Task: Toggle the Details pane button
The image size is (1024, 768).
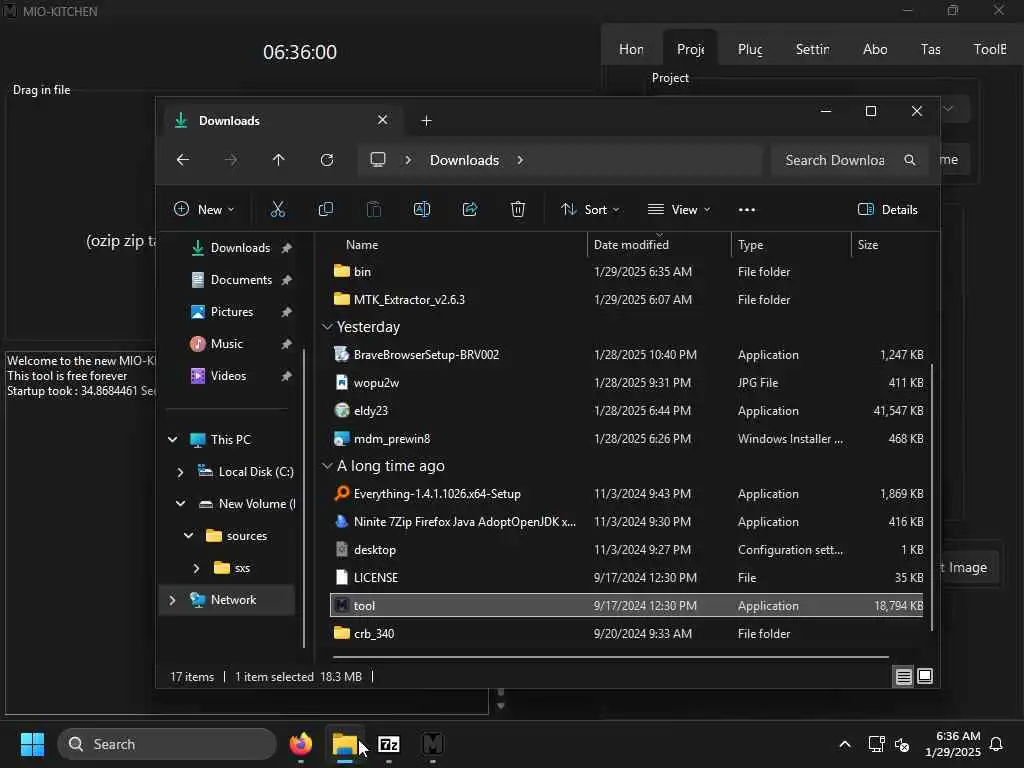Action: 888,210
